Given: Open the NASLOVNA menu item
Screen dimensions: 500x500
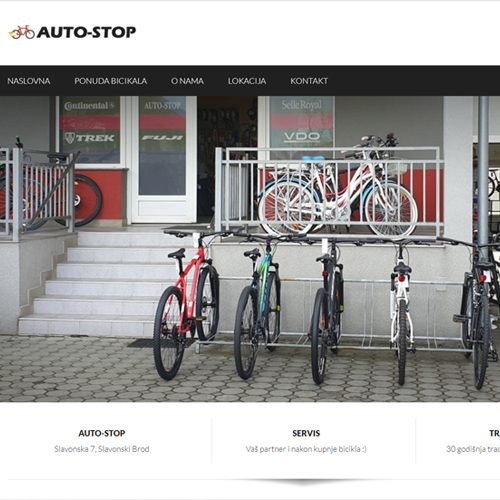Looking at the screenshot, I should pos(29,81).
